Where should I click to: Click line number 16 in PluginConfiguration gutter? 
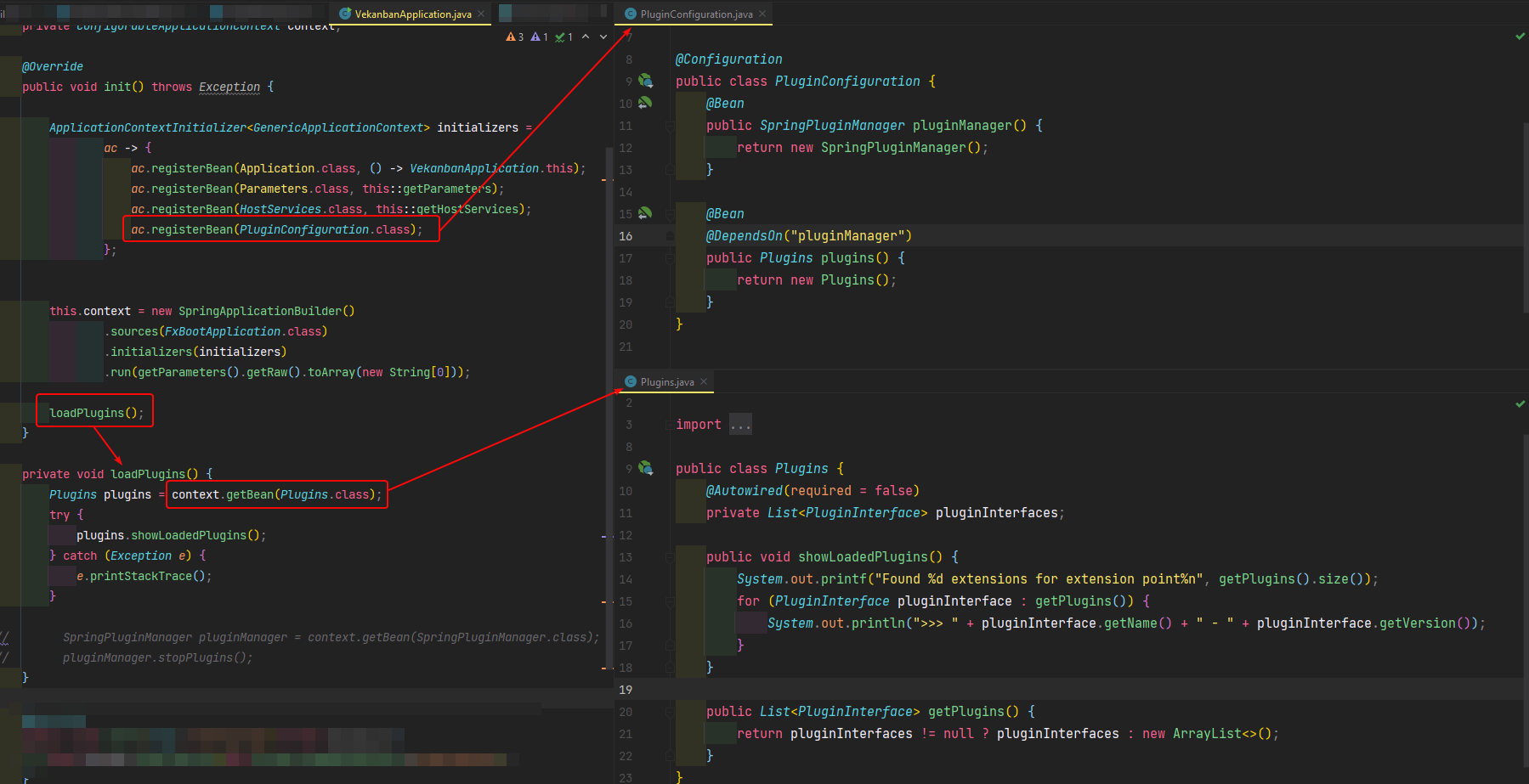(626, 236)
